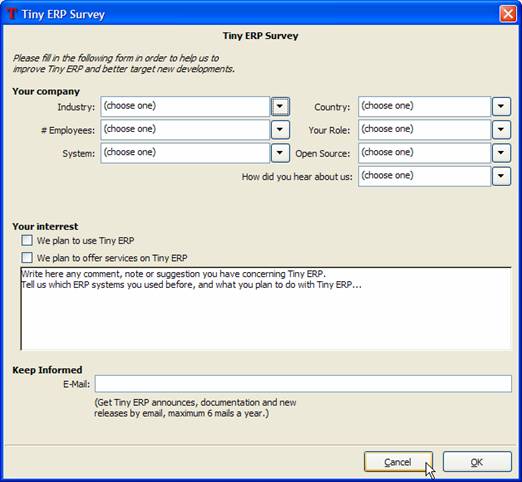Enable 'We plan to use Tiny ERP'
522x482 pixels.
(x=27, y=240)
